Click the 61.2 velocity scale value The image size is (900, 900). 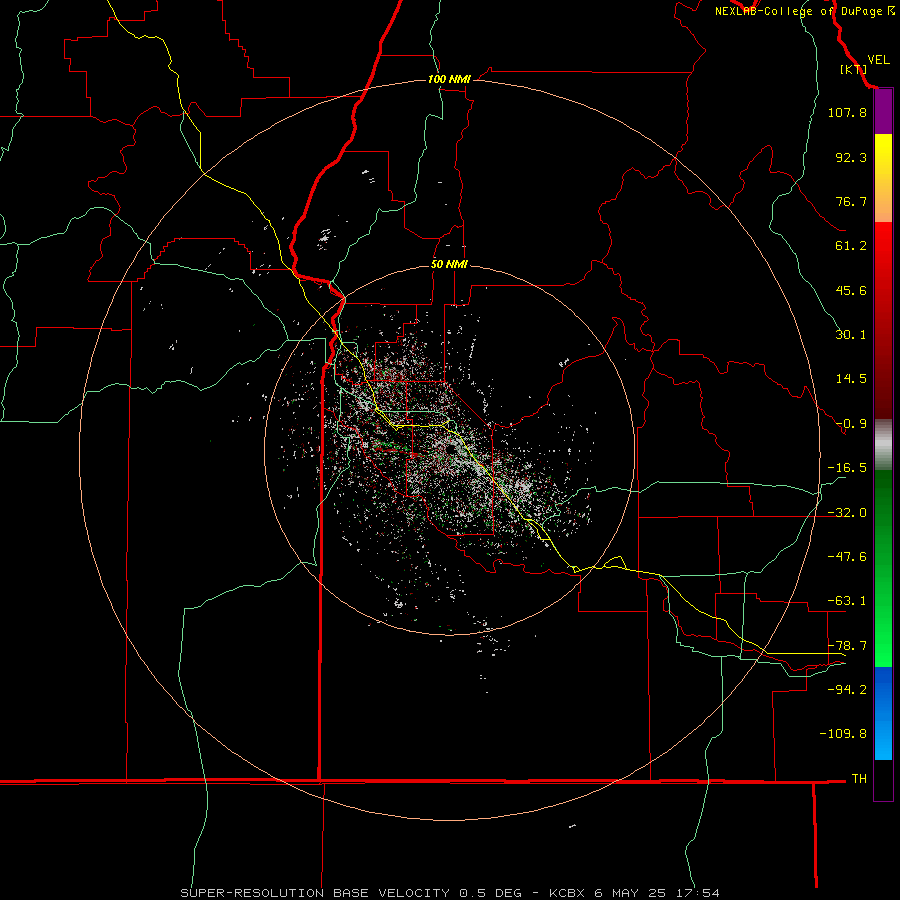[851, 246]
